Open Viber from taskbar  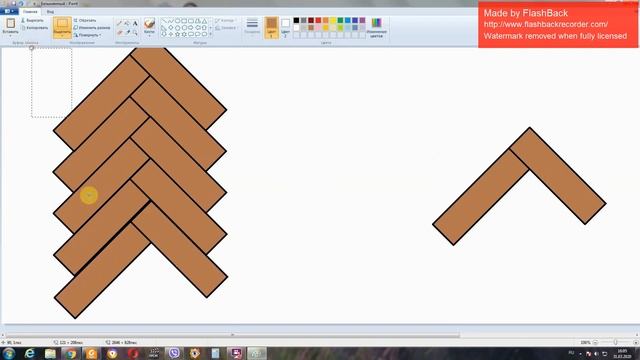pyautogui.click(x=174, y=353)
